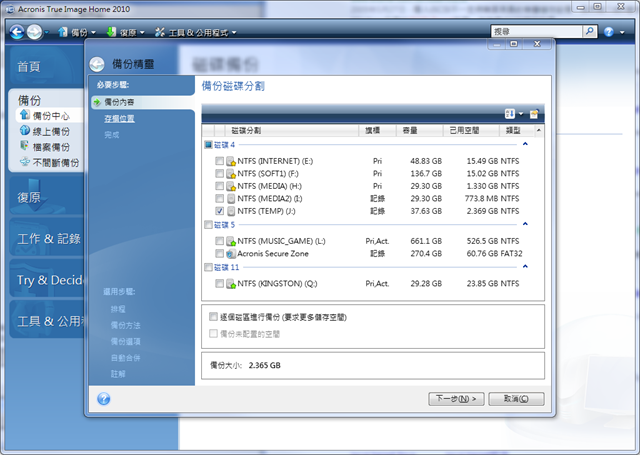
Task: Click the 不間斷備份 icon in sidebar
Action: click(x=25, y=161)
